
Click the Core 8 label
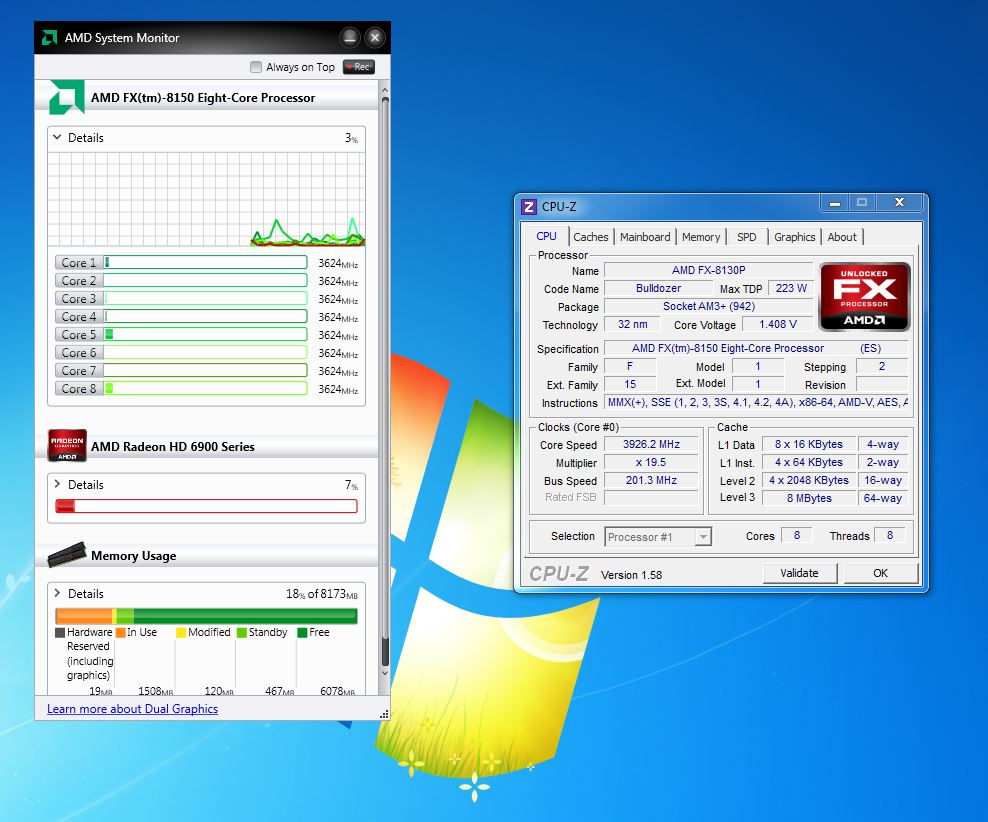tap(79, 389)
